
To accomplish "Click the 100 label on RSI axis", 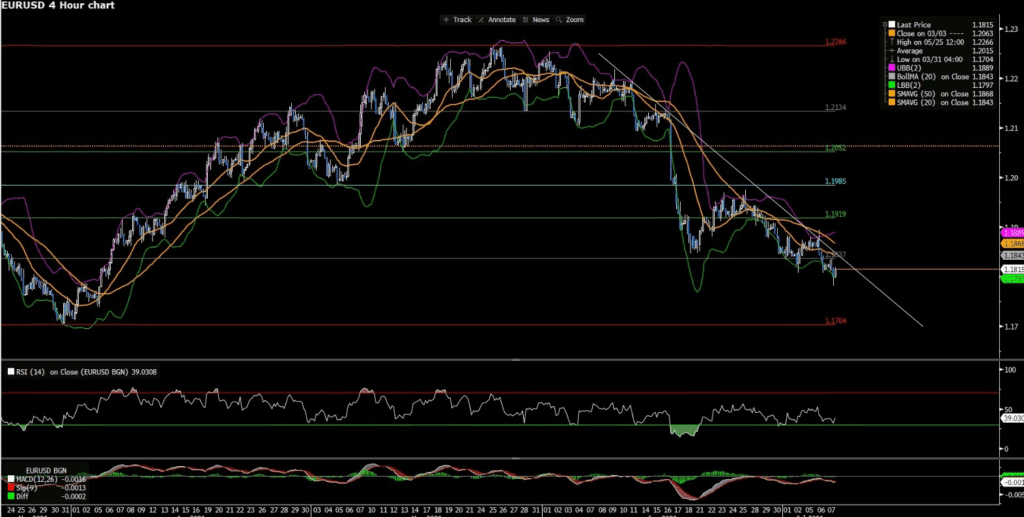I will 1010,370.
